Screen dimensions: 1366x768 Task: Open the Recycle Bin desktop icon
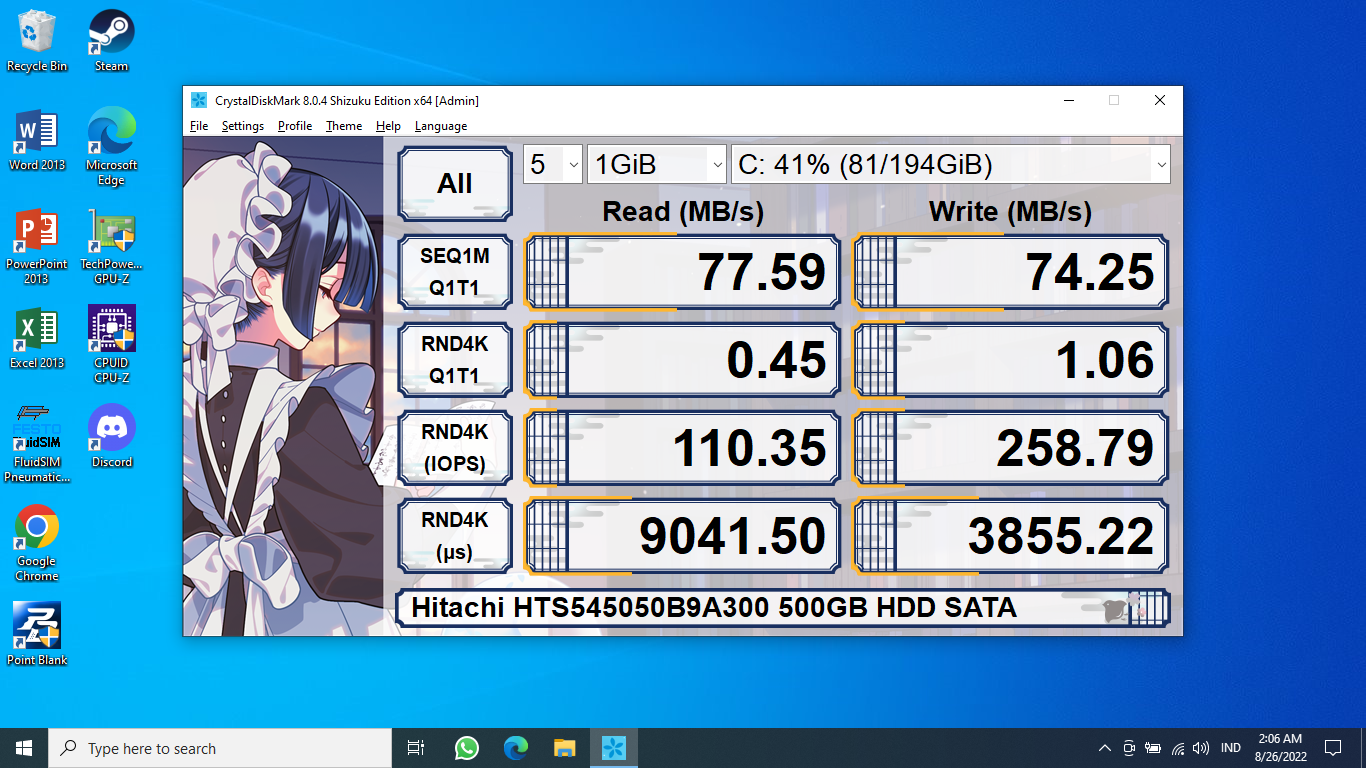[x=37, y=41]
